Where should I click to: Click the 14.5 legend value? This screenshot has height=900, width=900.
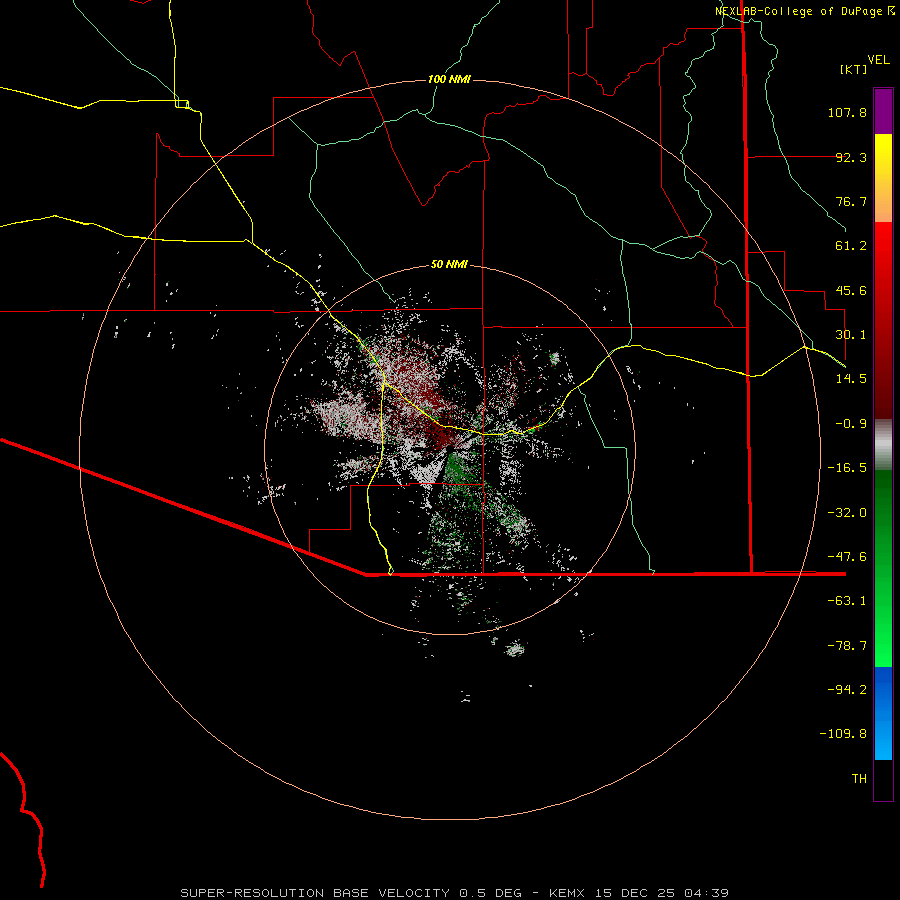(851, 379)
